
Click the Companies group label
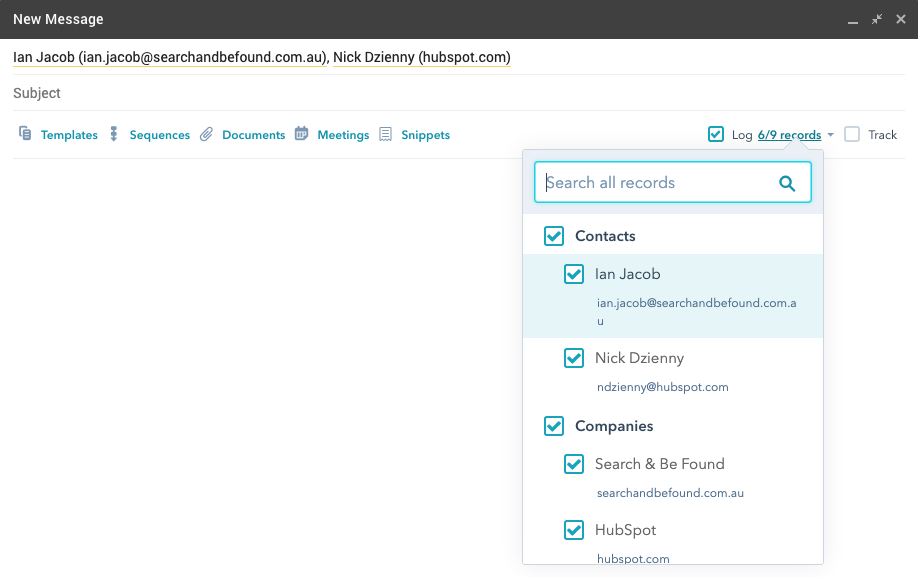pos(614,426)
